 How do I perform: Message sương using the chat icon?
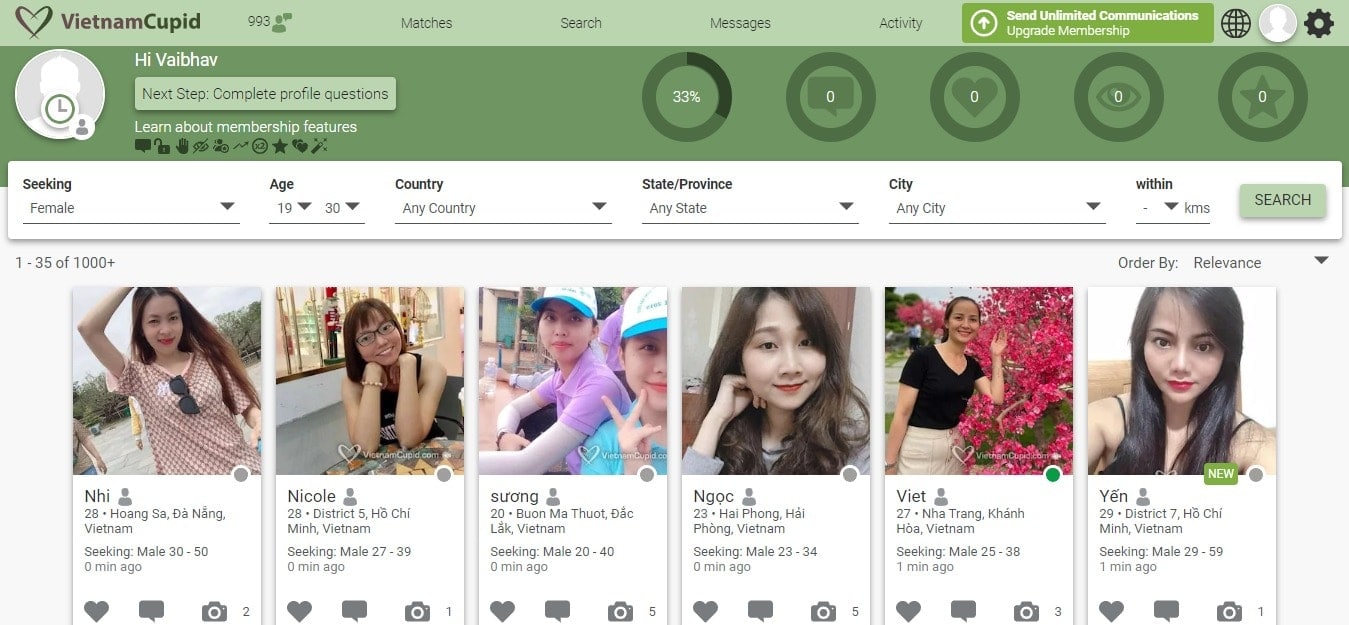[x=557, y=611]
